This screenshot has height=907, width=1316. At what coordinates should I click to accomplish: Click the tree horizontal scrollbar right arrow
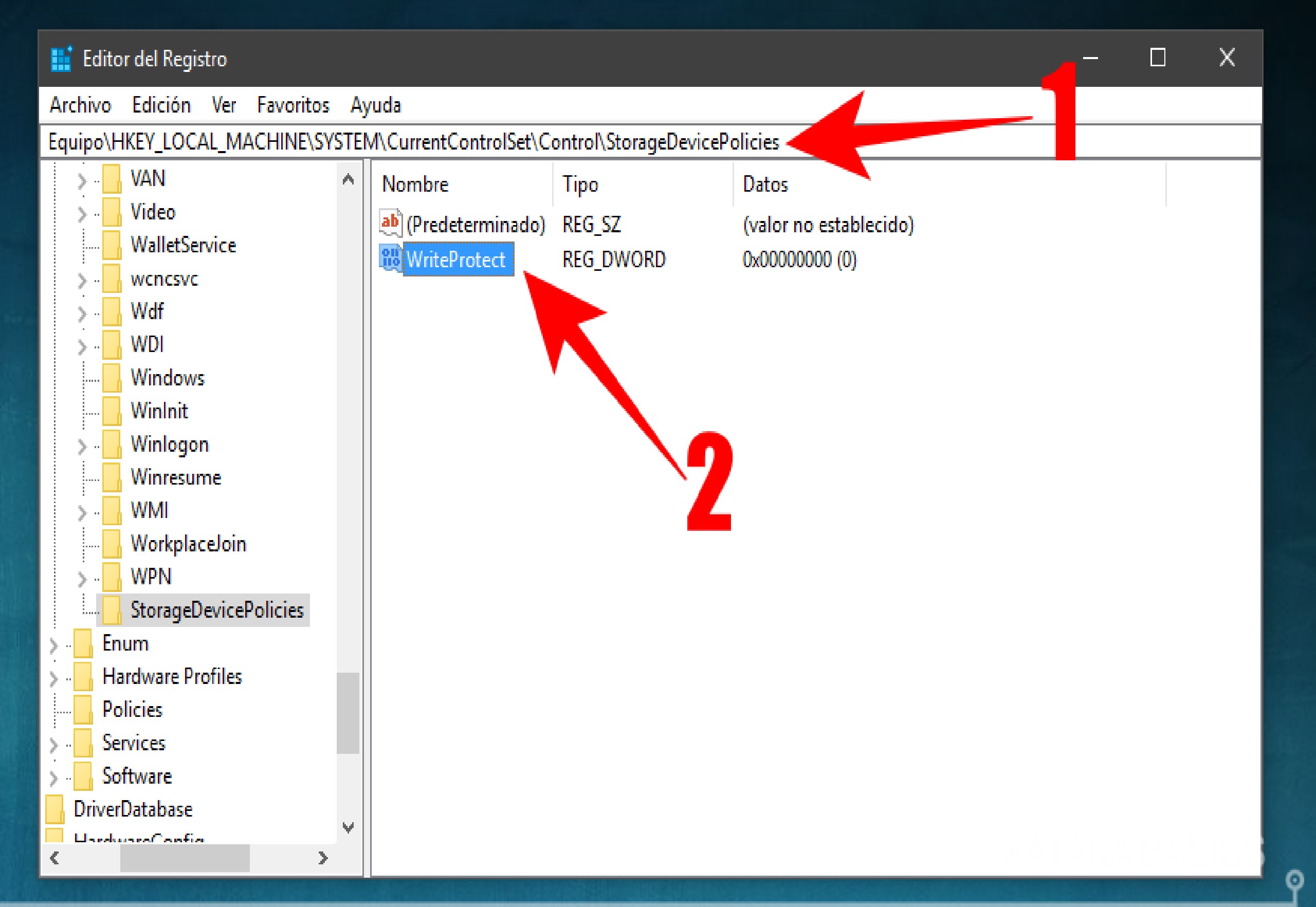(323, 858)
